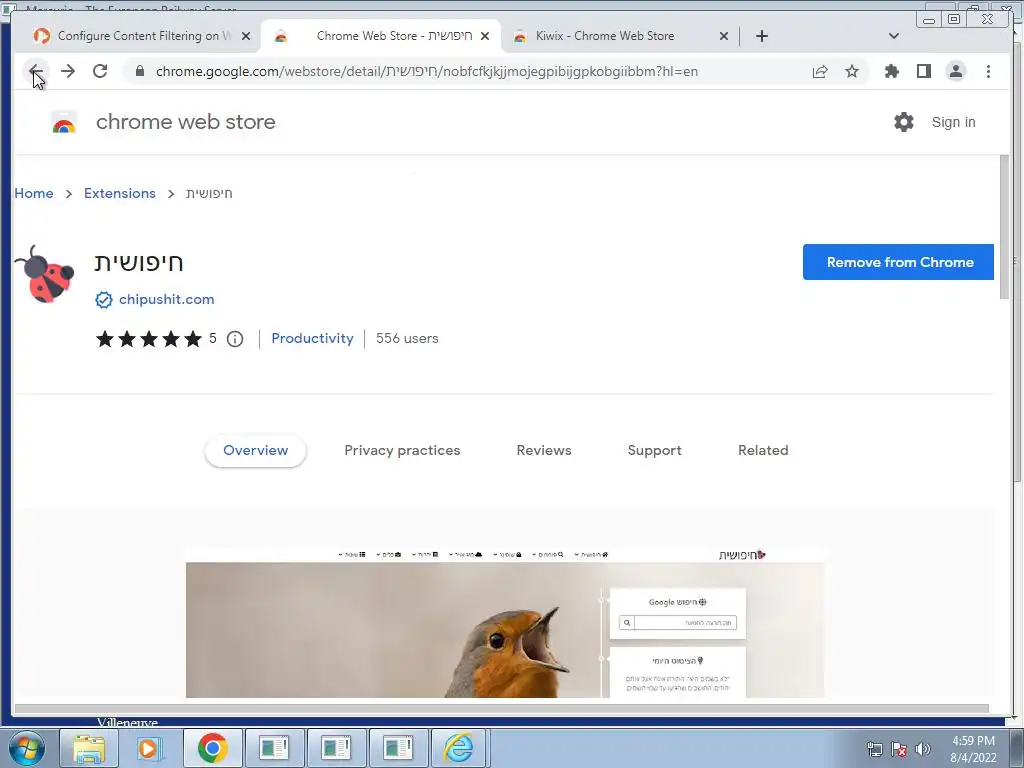
Task: Select the Overview tab
Action: click(255, 451)
